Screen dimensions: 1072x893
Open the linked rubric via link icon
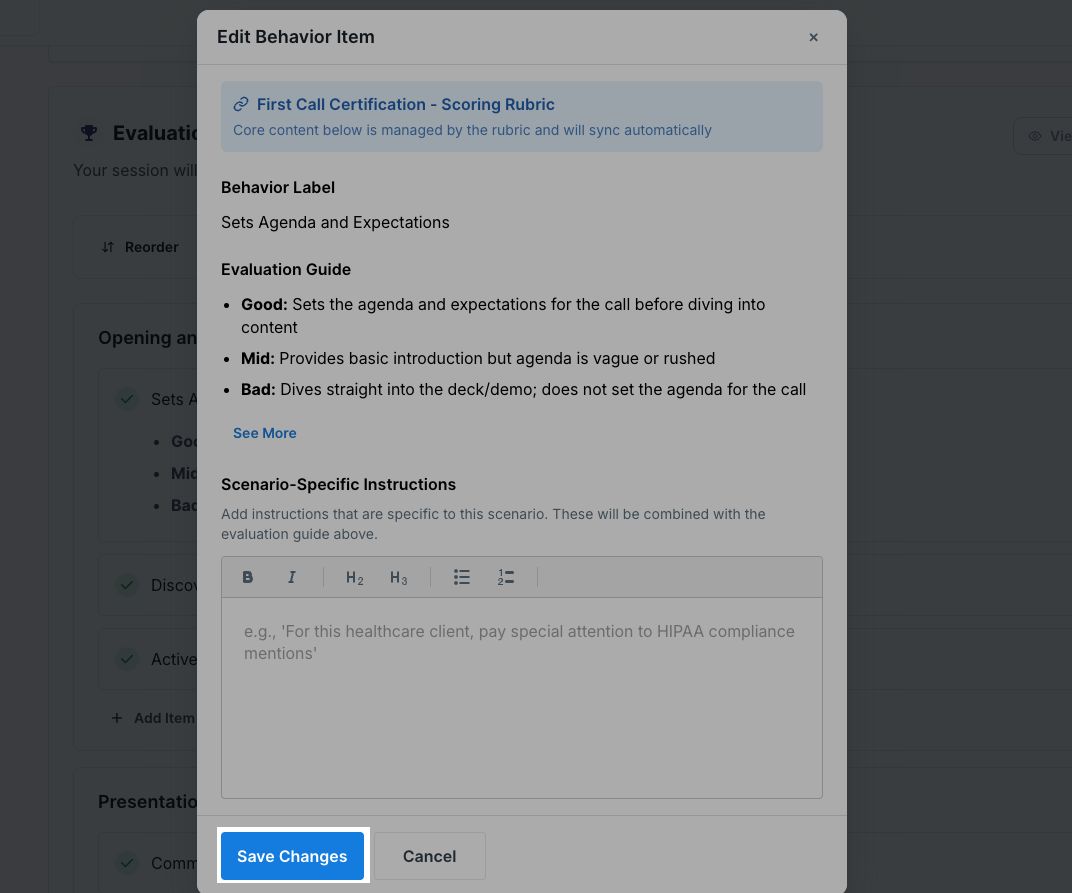[x=241, y=104]
